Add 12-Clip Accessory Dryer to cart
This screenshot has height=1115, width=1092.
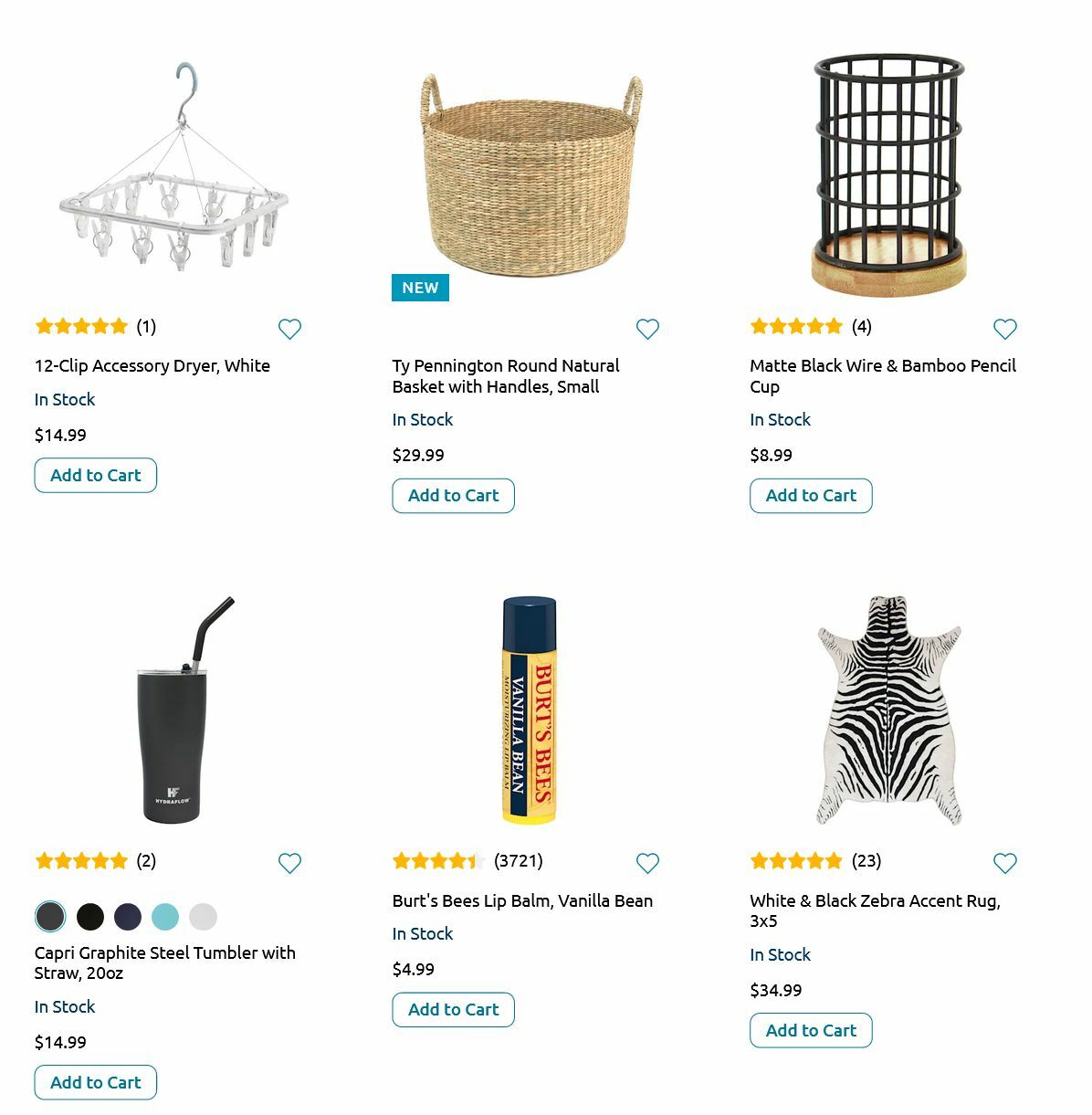pos(96,475)
